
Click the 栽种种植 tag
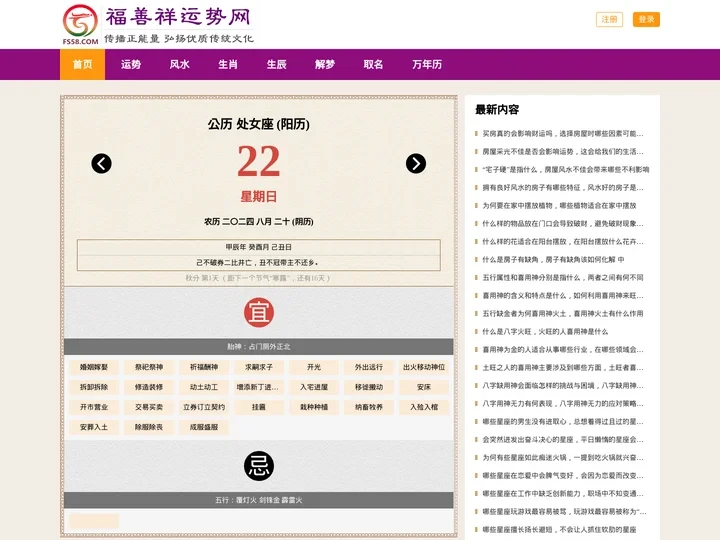314,407
